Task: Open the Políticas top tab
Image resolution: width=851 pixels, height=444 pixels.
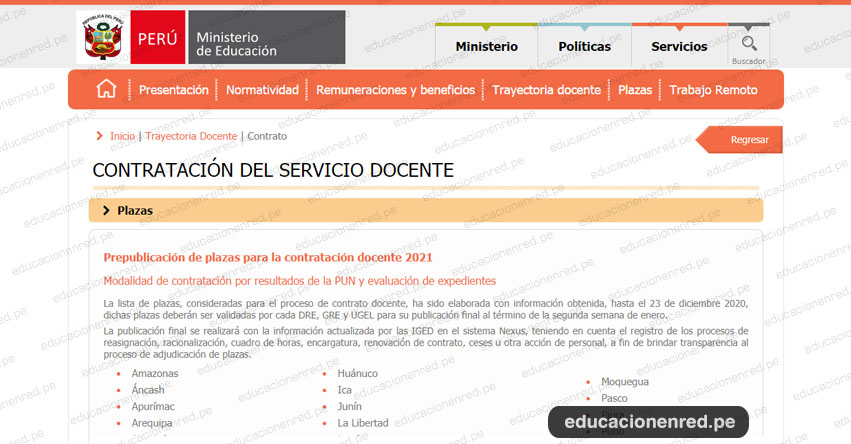Action: [x=585, y=47]
